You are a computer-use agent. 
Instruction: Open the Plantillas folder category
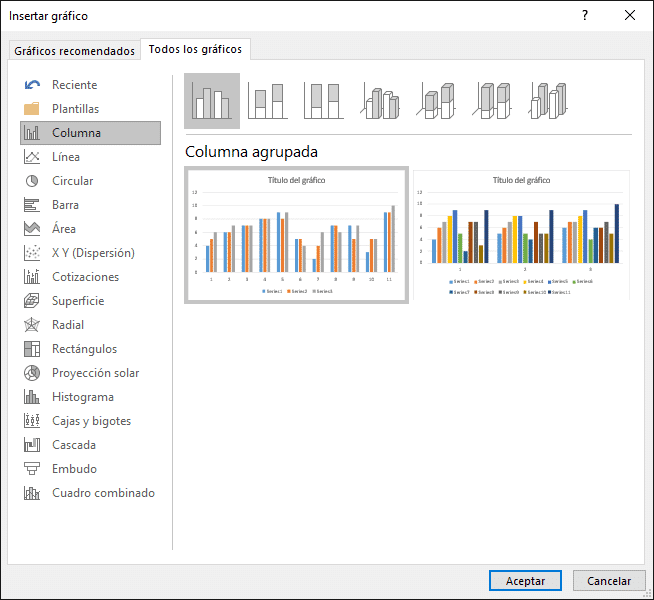(76, 109)
